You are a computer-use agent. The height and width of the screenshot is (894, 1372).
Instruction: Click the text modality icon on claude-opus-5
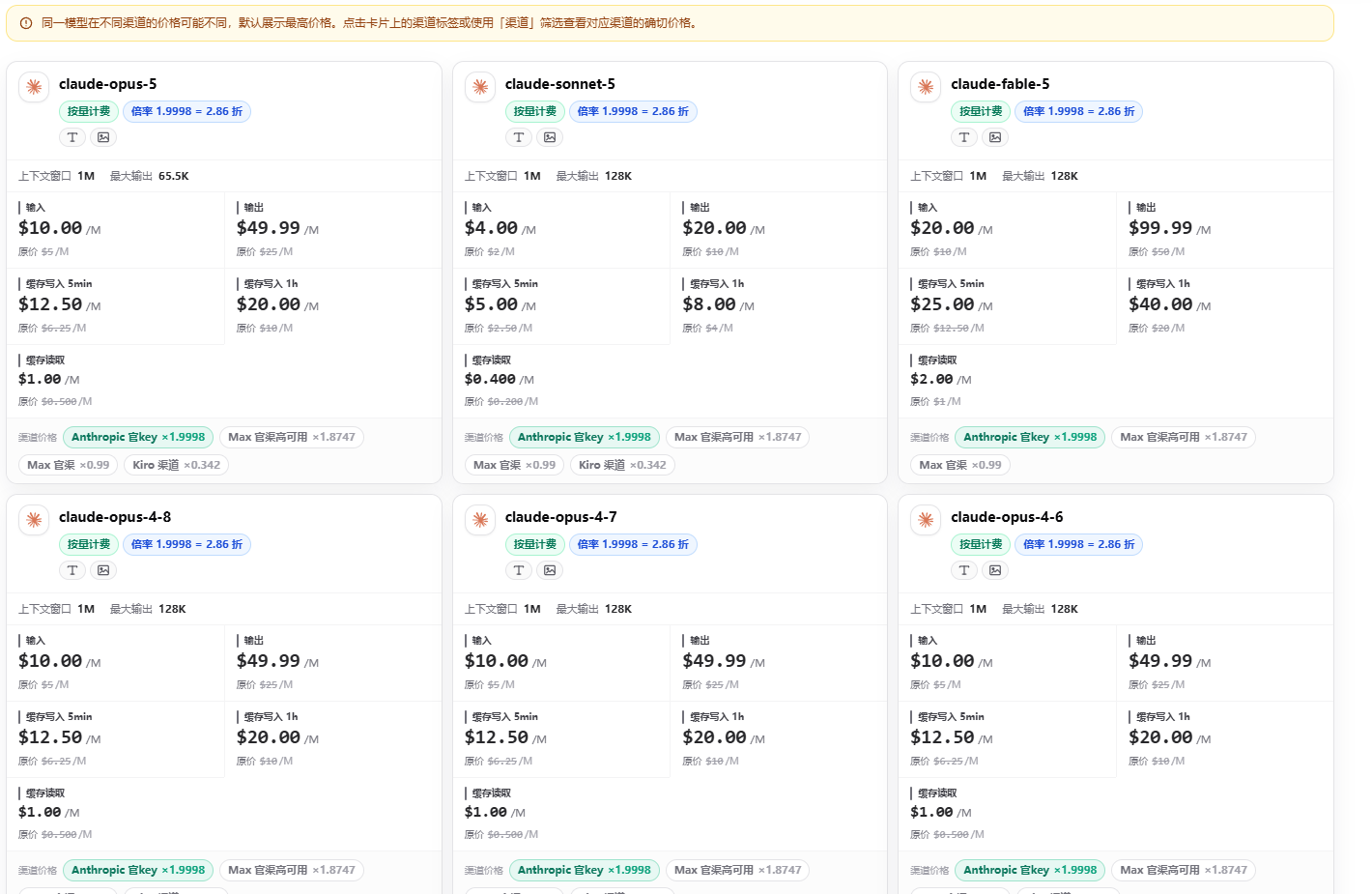(72, 137)
